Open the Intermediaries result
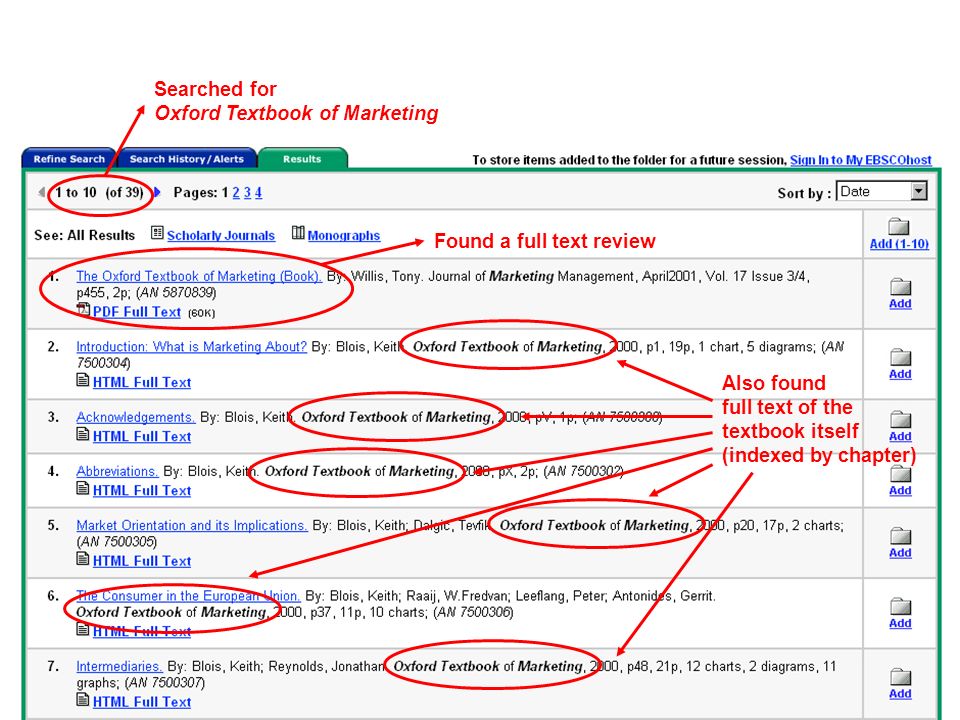This screenshot has height=720, width=960. (119, 666)
